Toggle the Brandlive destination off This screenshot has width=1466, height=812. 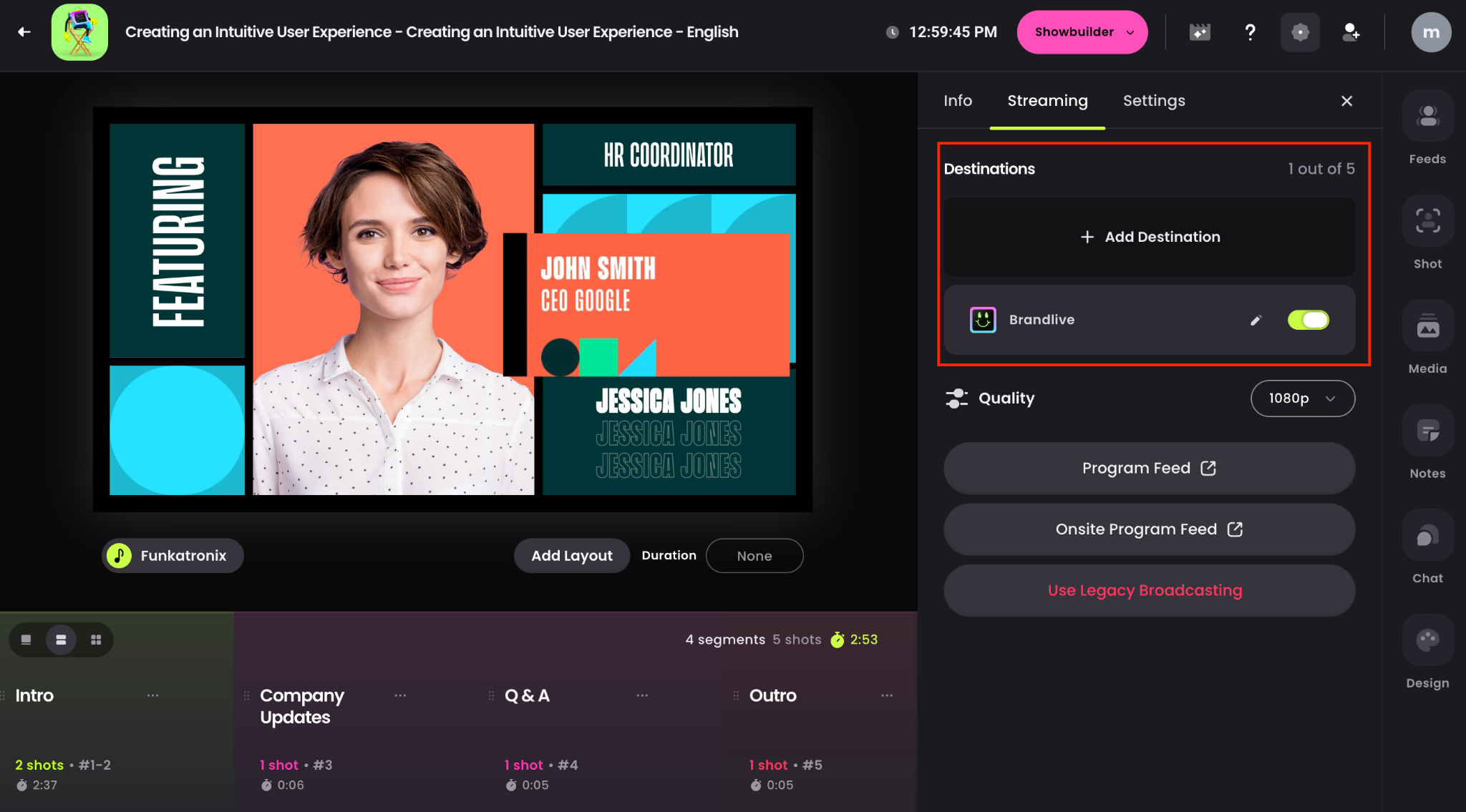click(1308, 320)
